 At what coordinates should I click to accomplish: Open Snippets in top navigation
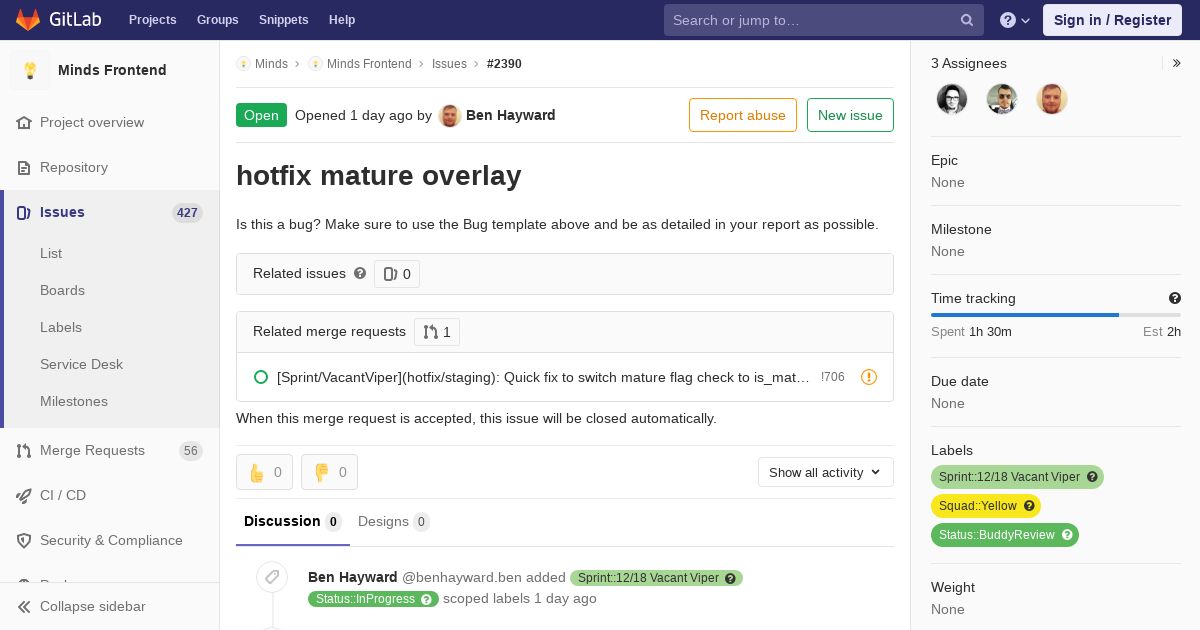(283, 20)
